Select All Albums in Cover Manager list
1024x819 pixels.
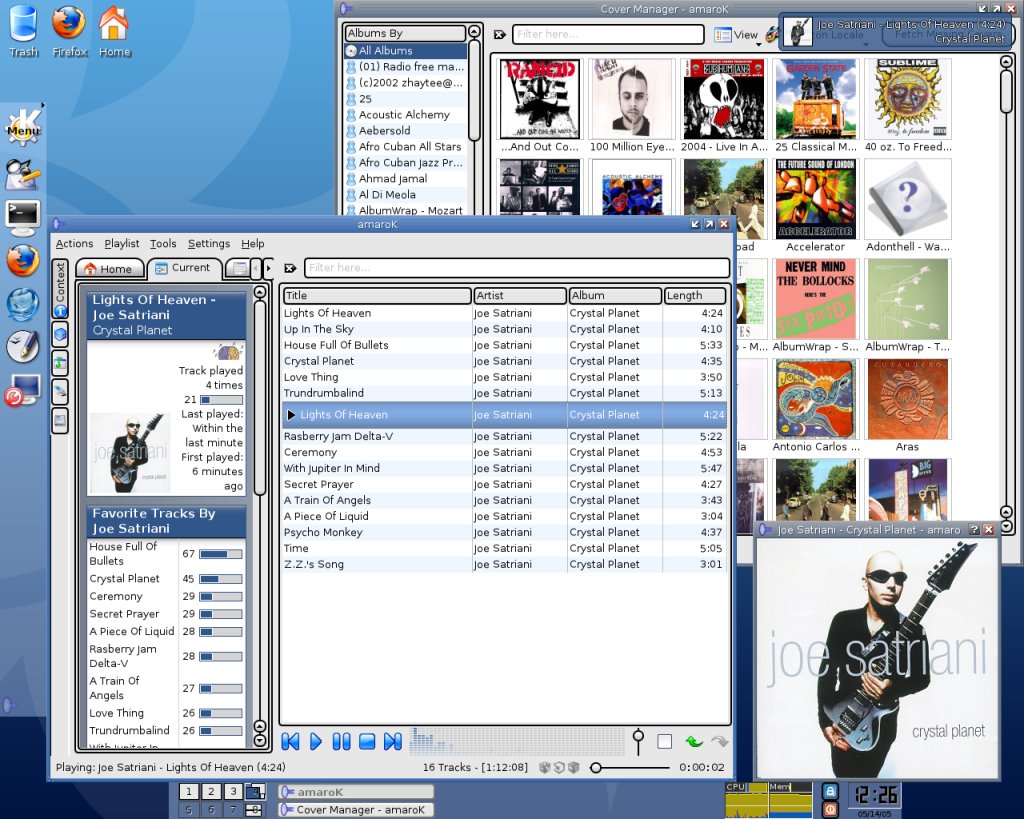pos(406,51)
